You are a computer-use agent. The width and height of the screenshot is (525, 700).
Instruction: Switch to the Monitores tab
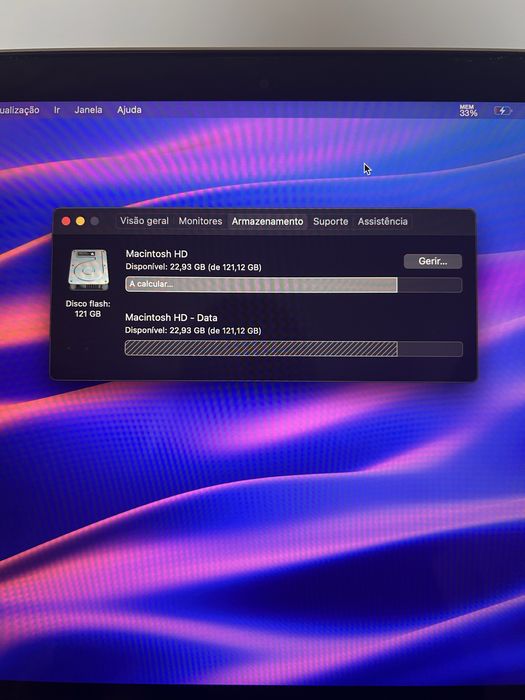pyautogui.click(x=200, y=221)
